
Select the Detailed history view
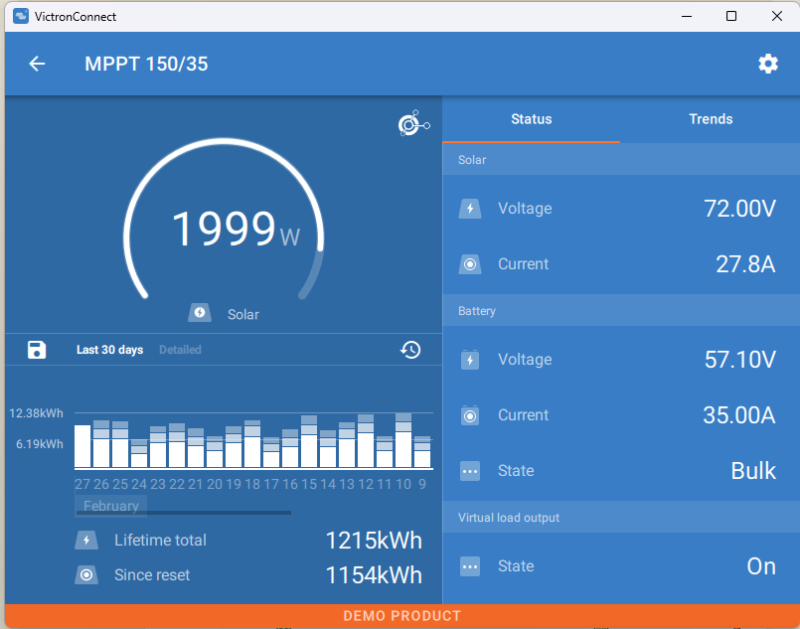coord(180,350)
